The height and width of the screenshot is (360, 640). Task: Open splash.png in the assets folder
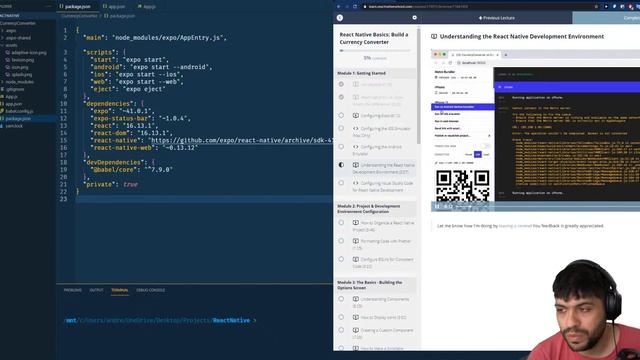22,75
